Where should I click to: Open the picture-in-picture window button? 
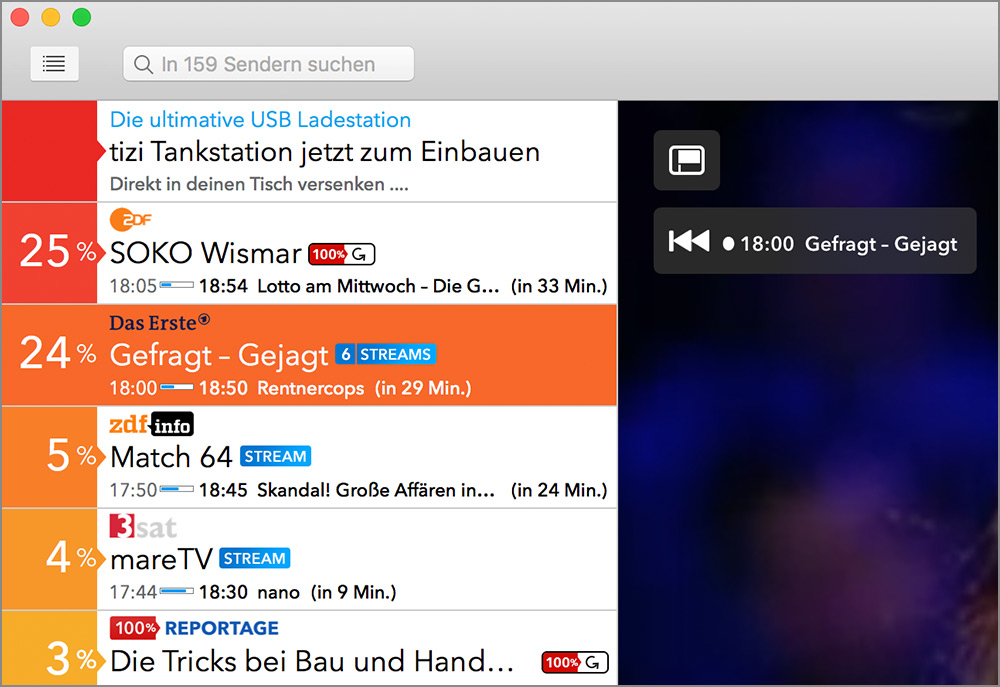(x=687, y=160)
